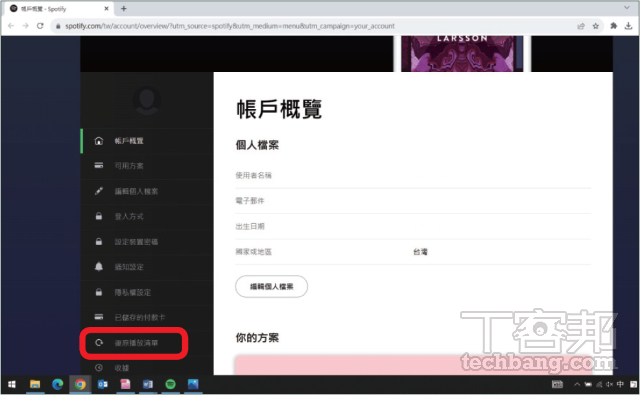The image size is (640, 395).
Task: Click the browser back arrow
Action: coord(11,26)
